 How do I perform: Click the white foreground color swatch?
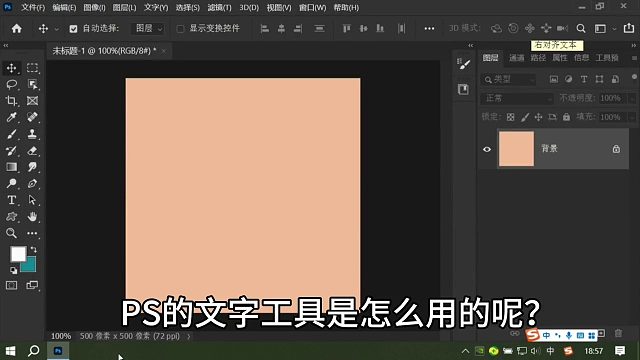(x=18, y=254)
